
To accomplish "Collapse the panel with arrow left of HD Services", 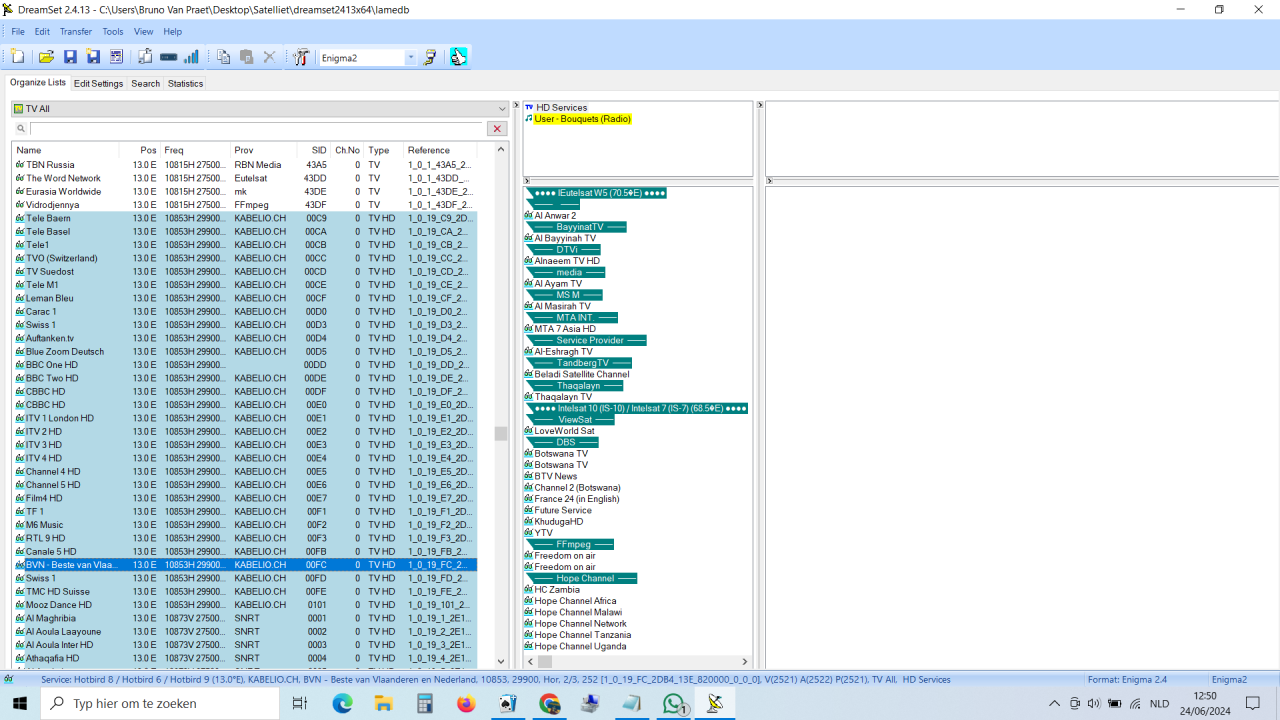I will [x=516, y=106].
